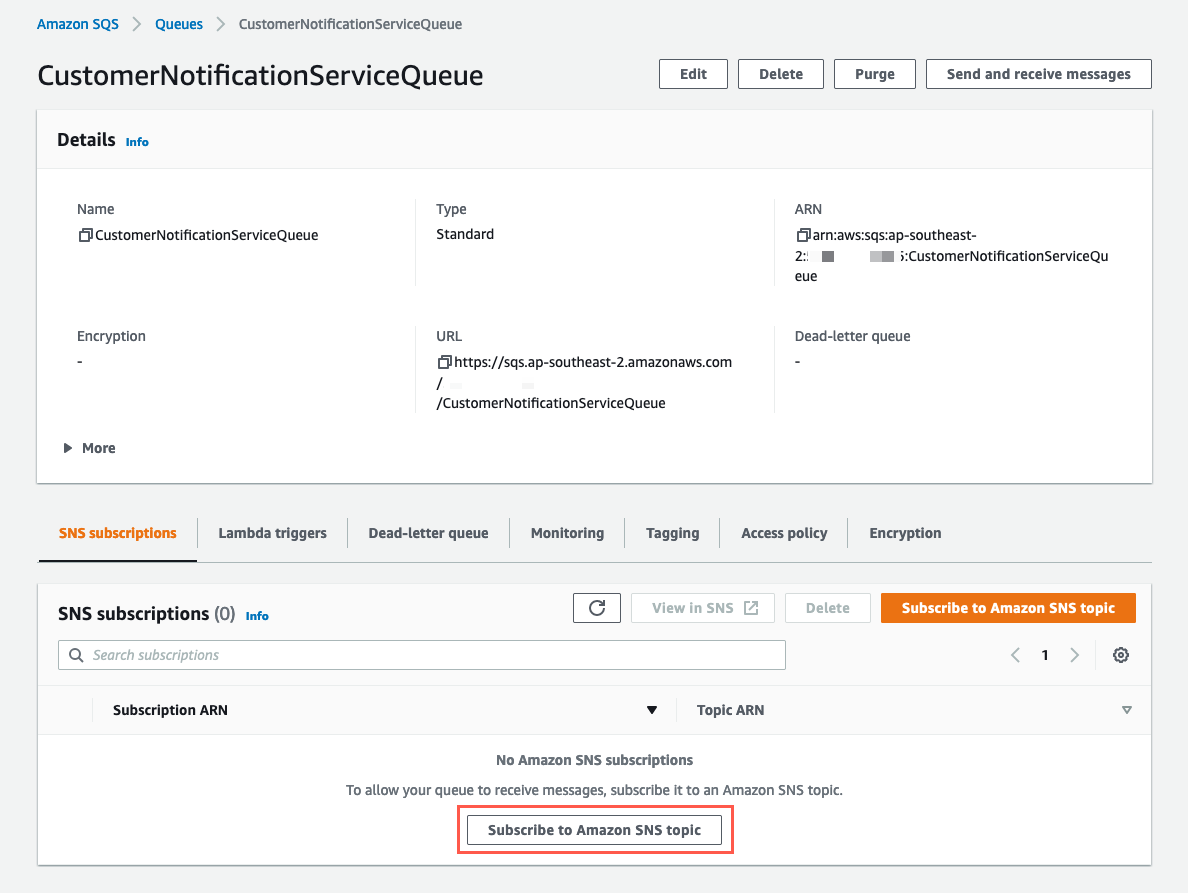Go to Queues breadcrumb link
The width and height of the screenshot is (1188, 893).
179,24
